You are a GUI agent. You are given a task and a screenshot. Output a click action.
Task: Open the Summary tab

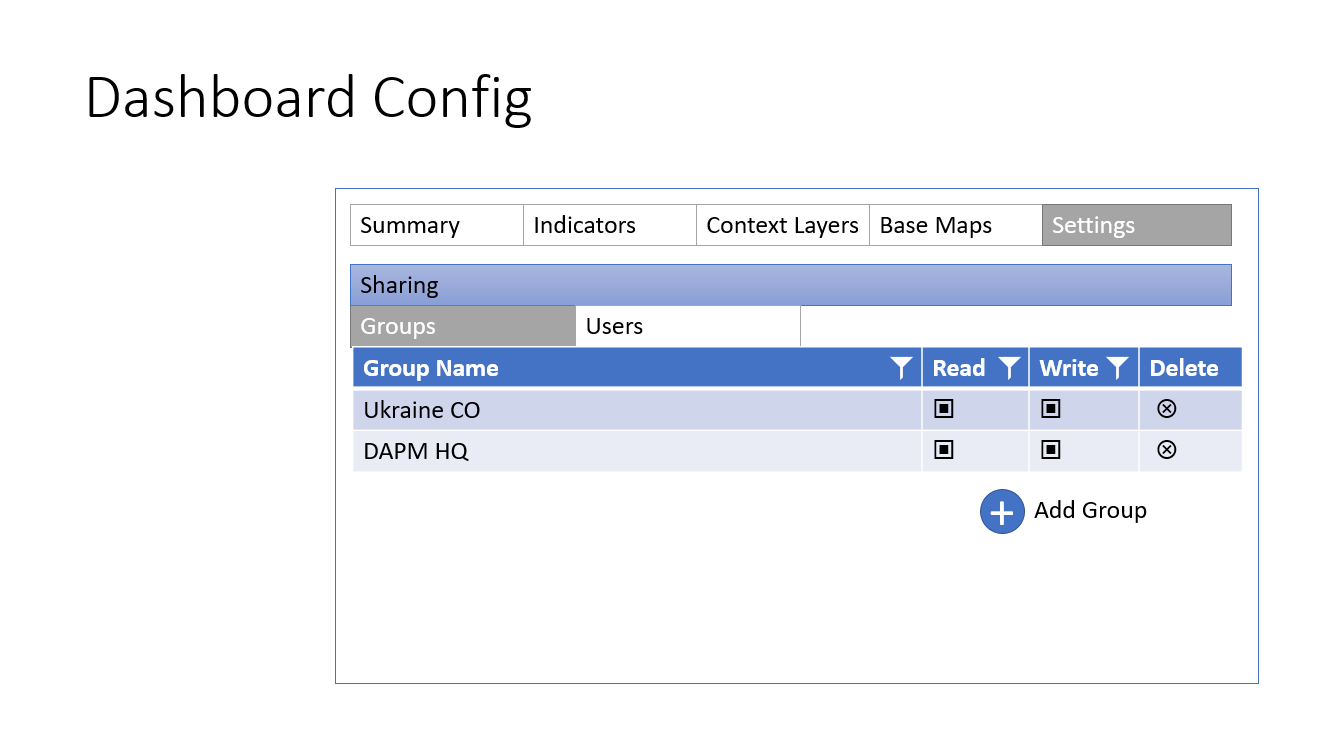click(x=437, y=225)
